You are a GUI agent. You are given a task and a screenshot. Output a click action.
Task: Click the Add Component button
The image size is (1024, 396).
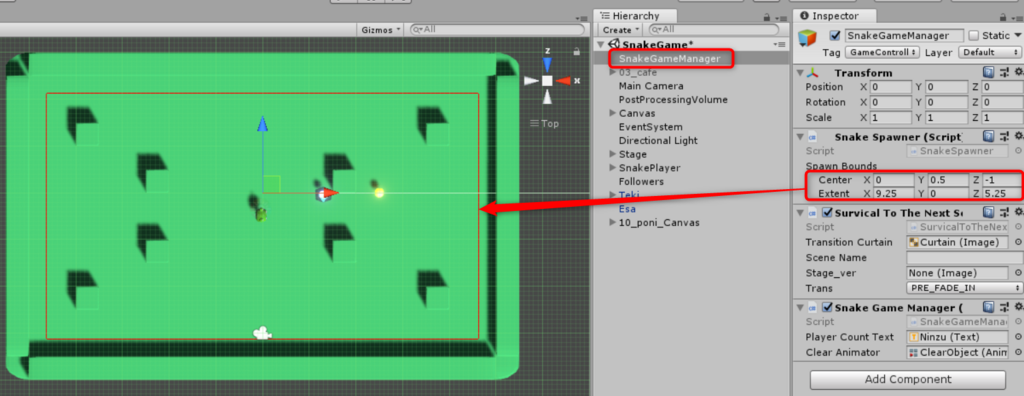point(908,380)
